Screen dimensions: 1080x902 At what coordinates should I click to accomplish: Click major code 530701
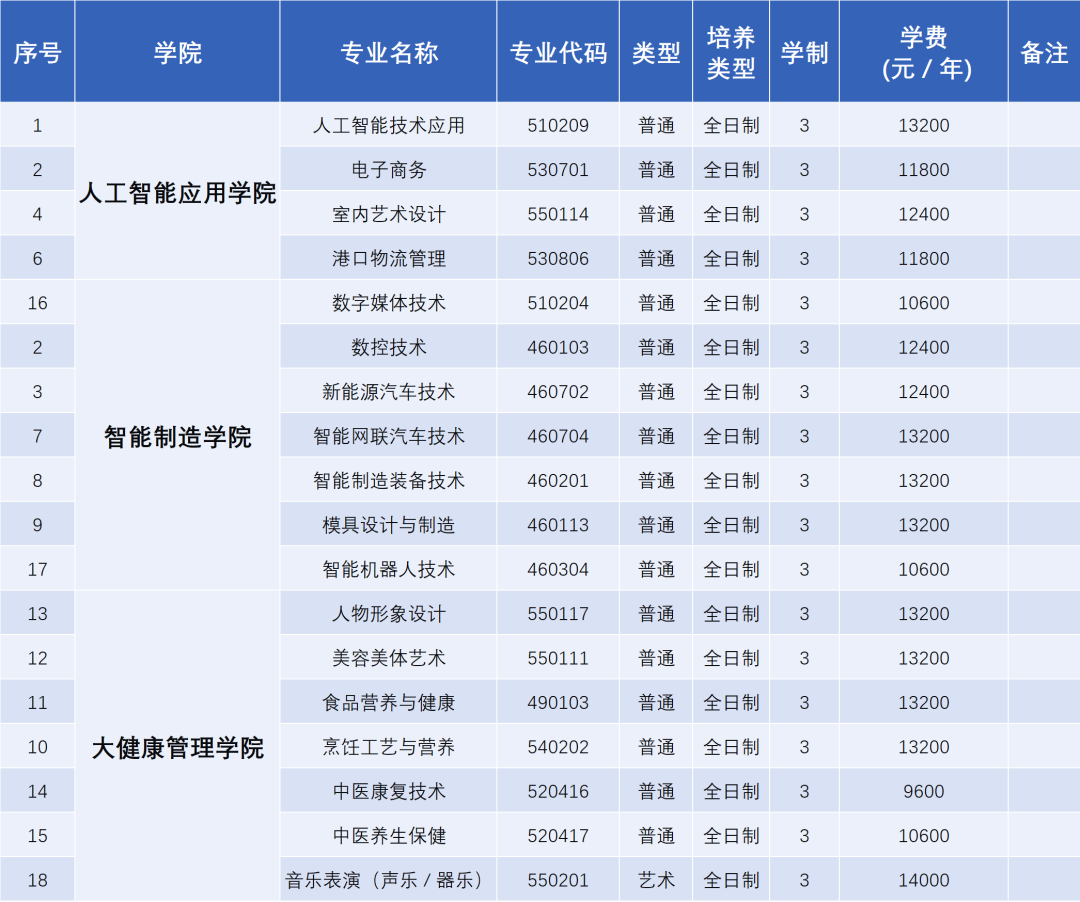[558, 169]
